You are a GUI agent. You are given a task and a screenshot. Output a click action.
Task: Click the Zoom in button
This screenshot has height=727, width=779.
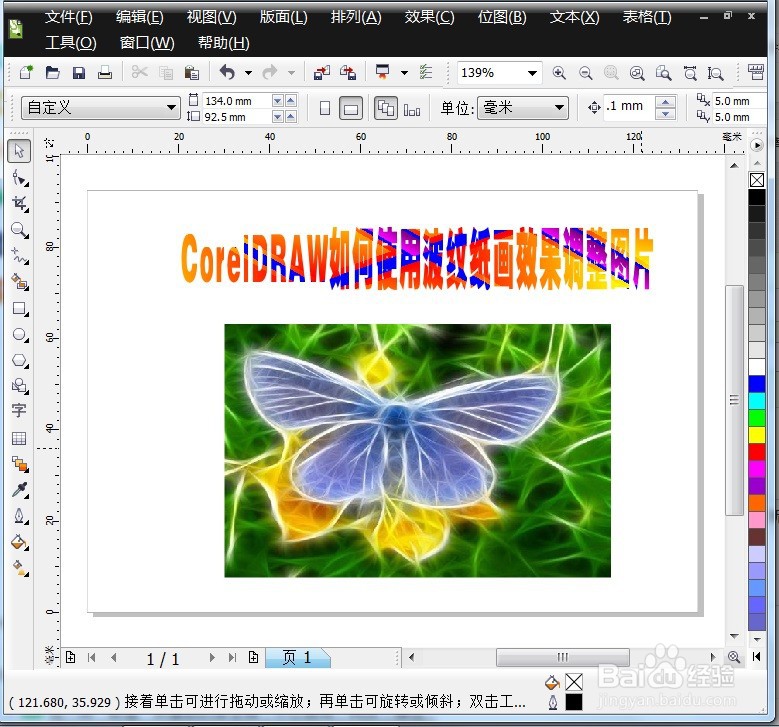point(559,73)
